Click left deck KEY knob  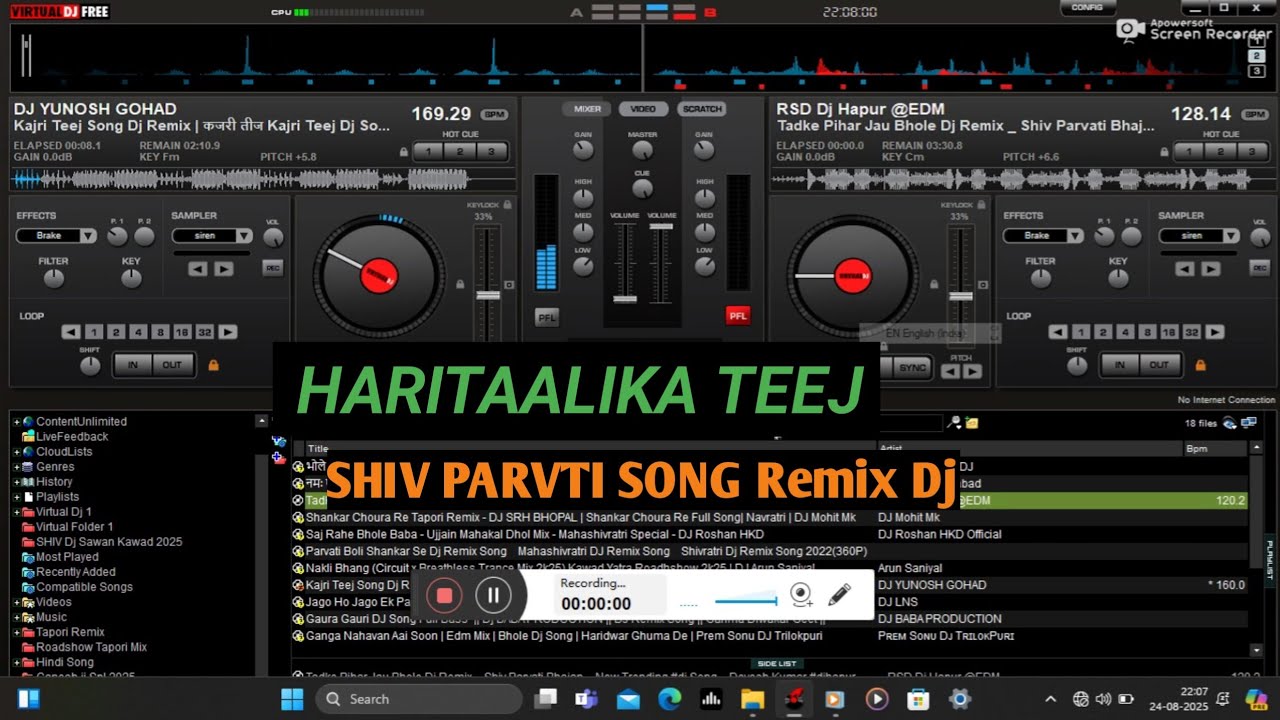pos(131,279)
